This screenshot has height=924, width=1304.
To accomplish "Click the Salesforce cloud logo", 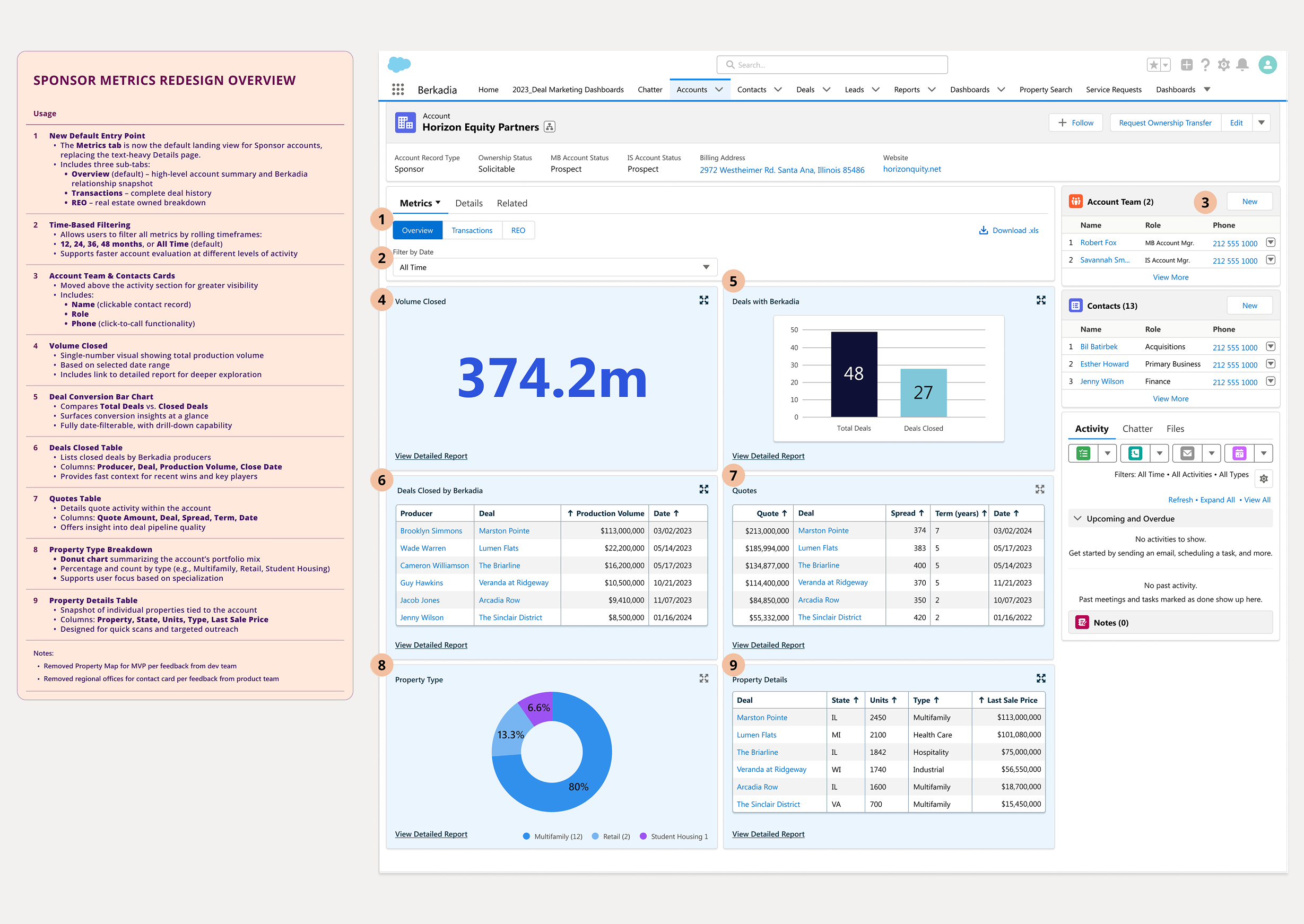I will click(x=399, y=64).
